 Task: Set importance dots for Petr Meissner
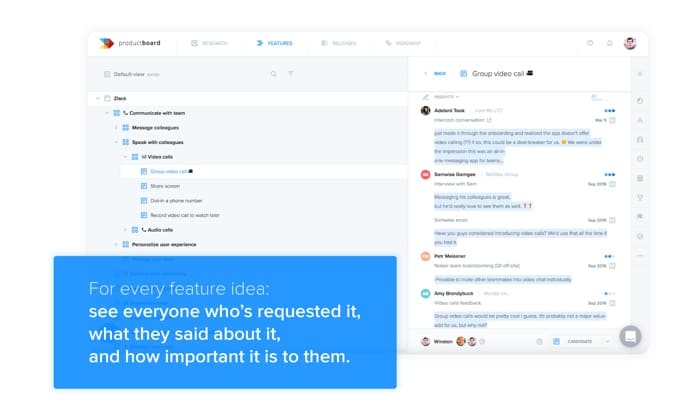[609, 257]
